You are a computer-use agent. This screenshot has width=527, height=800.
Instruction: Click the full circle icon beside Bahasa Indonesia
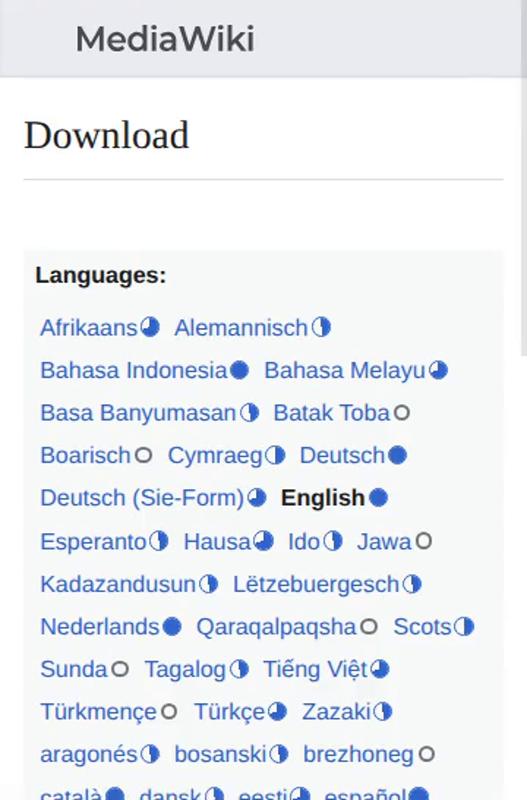[239, 370]
